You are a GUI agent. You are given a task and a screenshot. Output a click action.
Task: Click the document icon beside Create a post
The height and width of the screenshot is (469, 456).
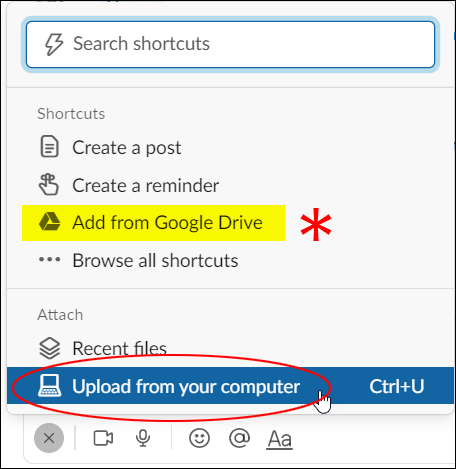click(x=50, y=147)
